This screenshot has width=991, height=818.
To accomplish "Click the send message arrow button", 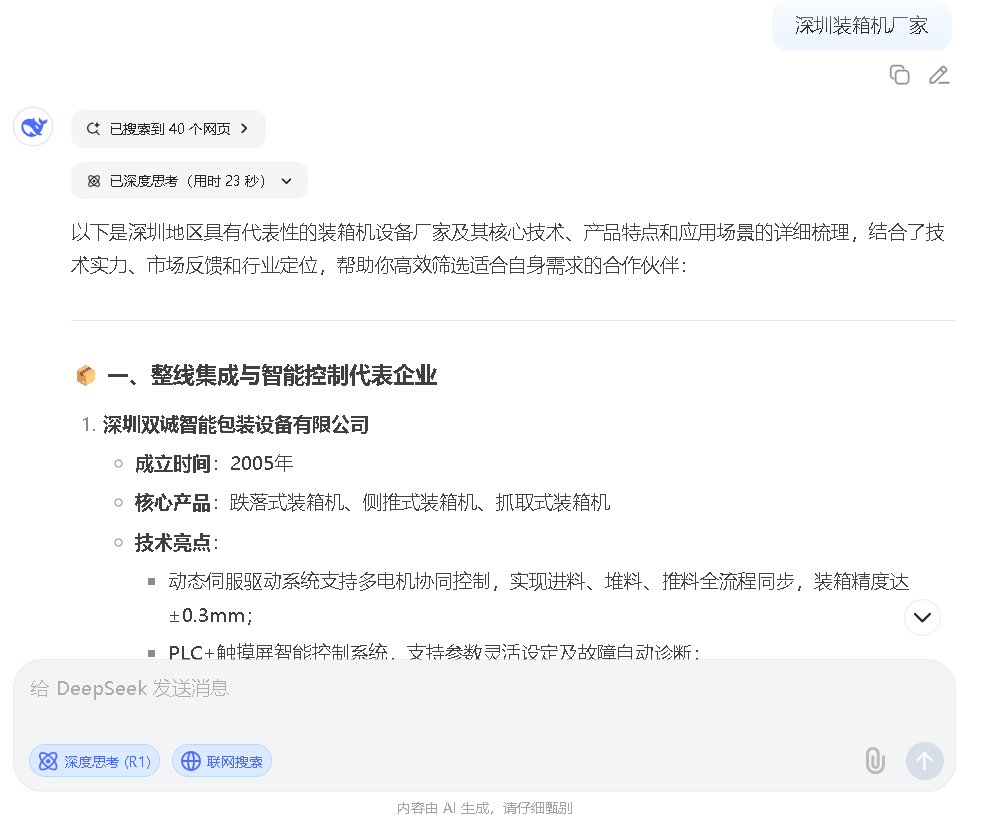I will coord(925,760).
